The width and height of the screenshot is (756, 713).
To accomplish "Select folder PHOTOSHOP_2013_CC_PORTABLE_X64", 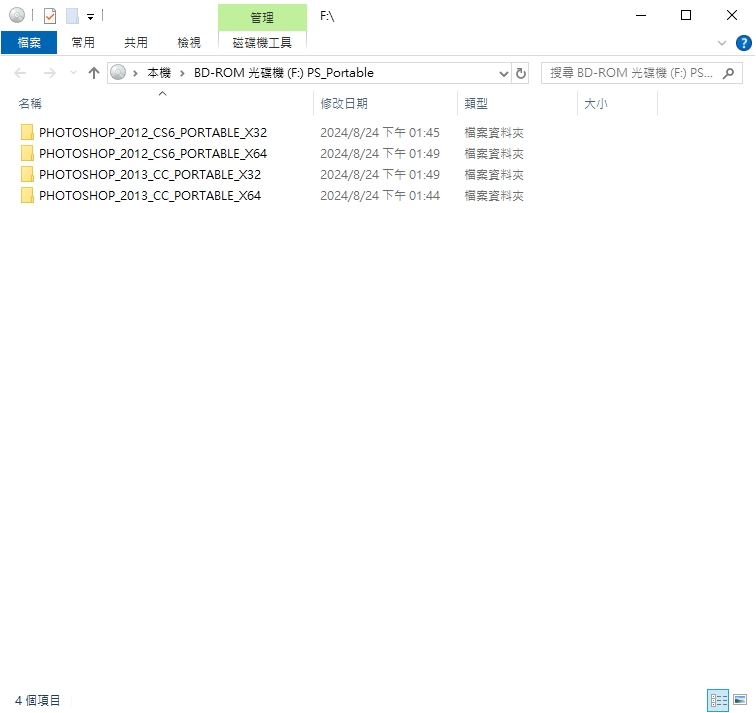I will 150,196.
